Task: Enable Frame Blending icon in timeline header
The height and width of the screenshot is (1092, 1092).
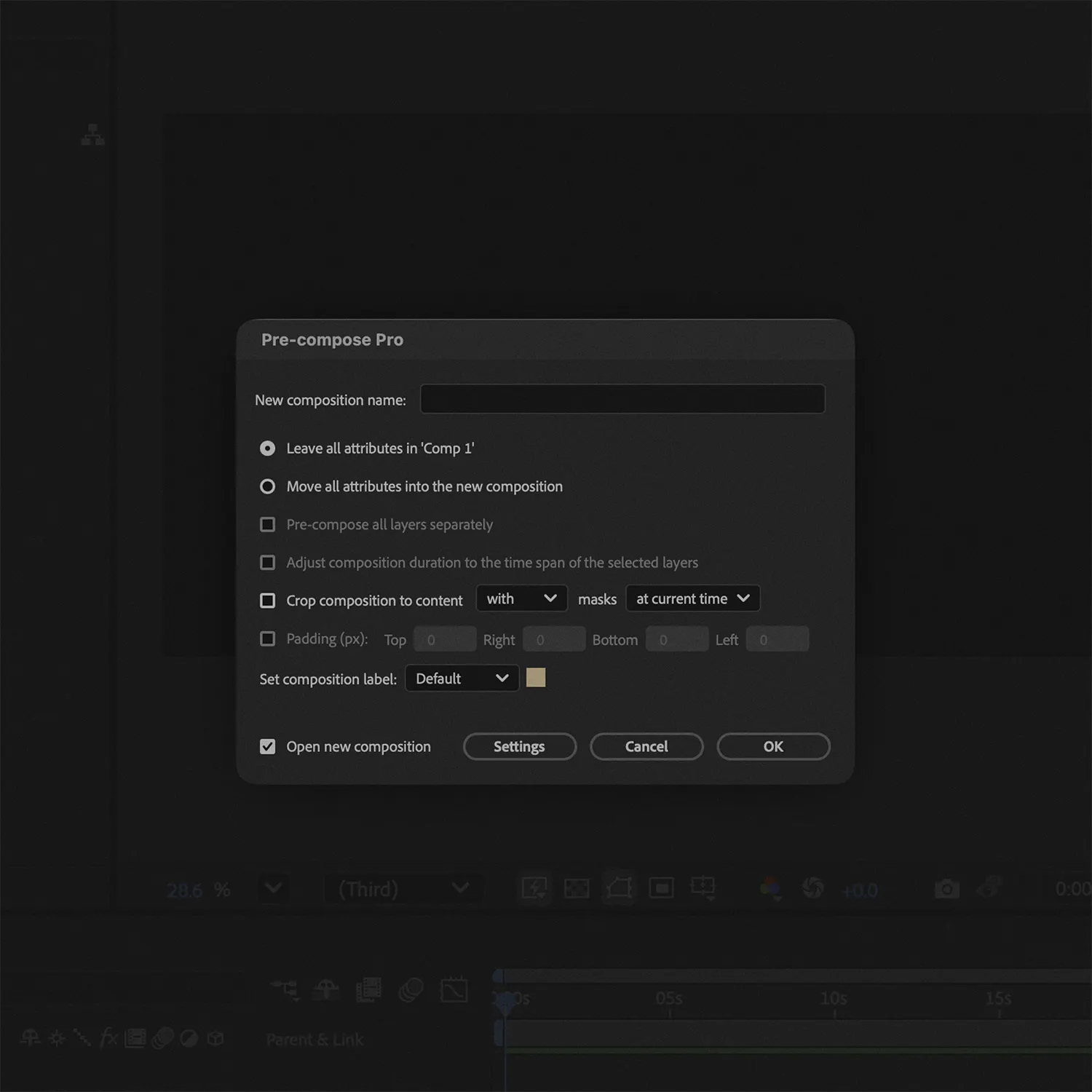Action: pos(368,990)
